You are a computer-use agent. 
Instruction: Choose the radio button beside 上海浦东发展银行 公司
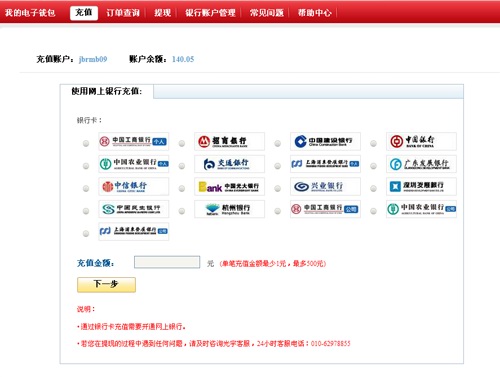(86, 233)
